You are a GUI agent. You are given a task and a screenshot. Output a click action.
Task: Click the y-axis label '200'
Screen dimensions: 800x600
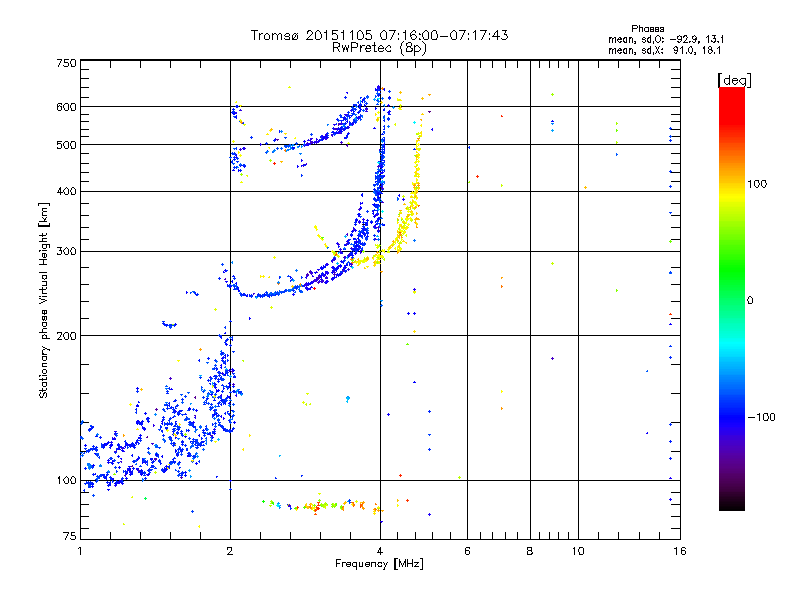(x=66, y=336)
